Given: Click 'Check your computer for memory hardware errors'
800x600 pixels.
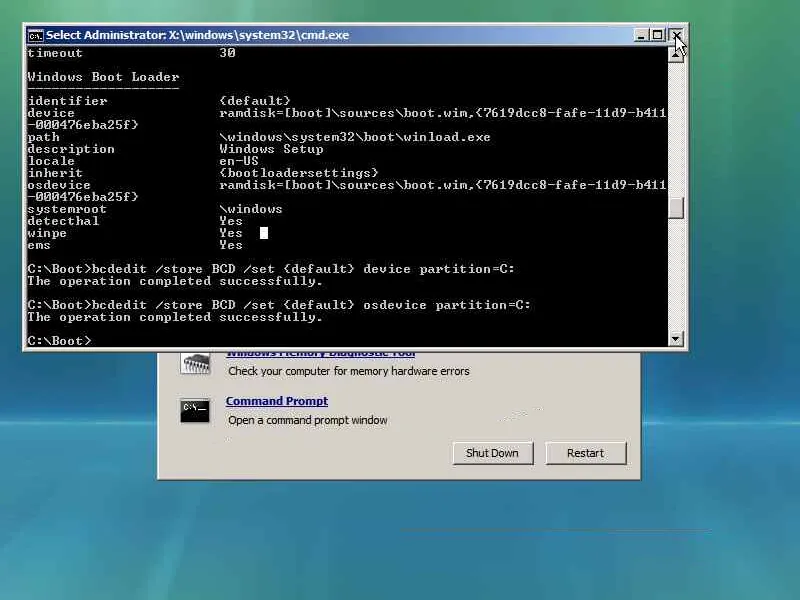Looking at the screenshot, I should (348, 371).
